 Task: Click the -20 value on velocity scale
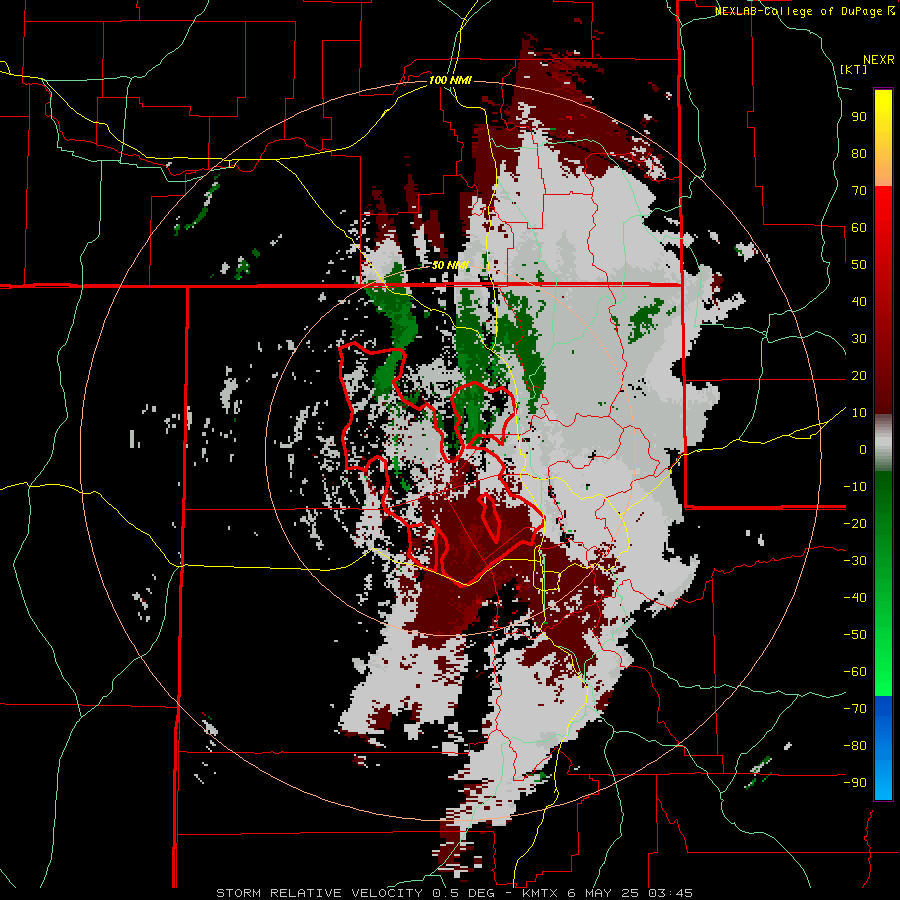tap(855, 524)
